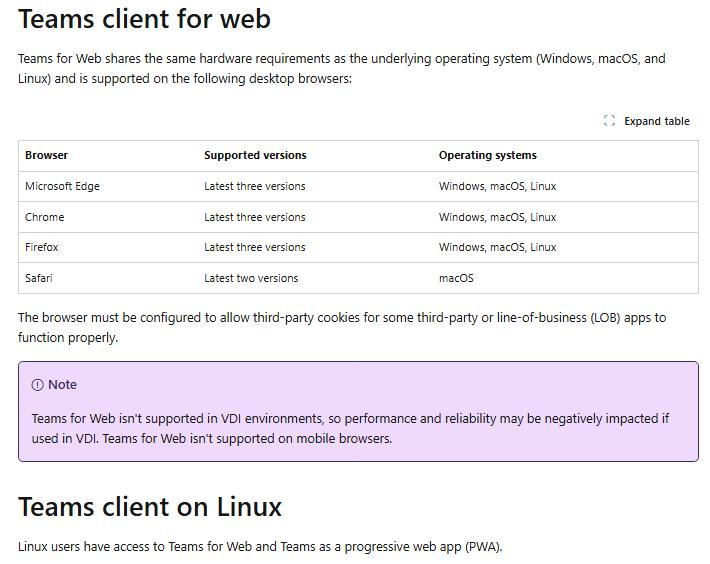Click the Linux users PWA sentence
Viewport: 710px width, 564px height.
pos(260,546)
